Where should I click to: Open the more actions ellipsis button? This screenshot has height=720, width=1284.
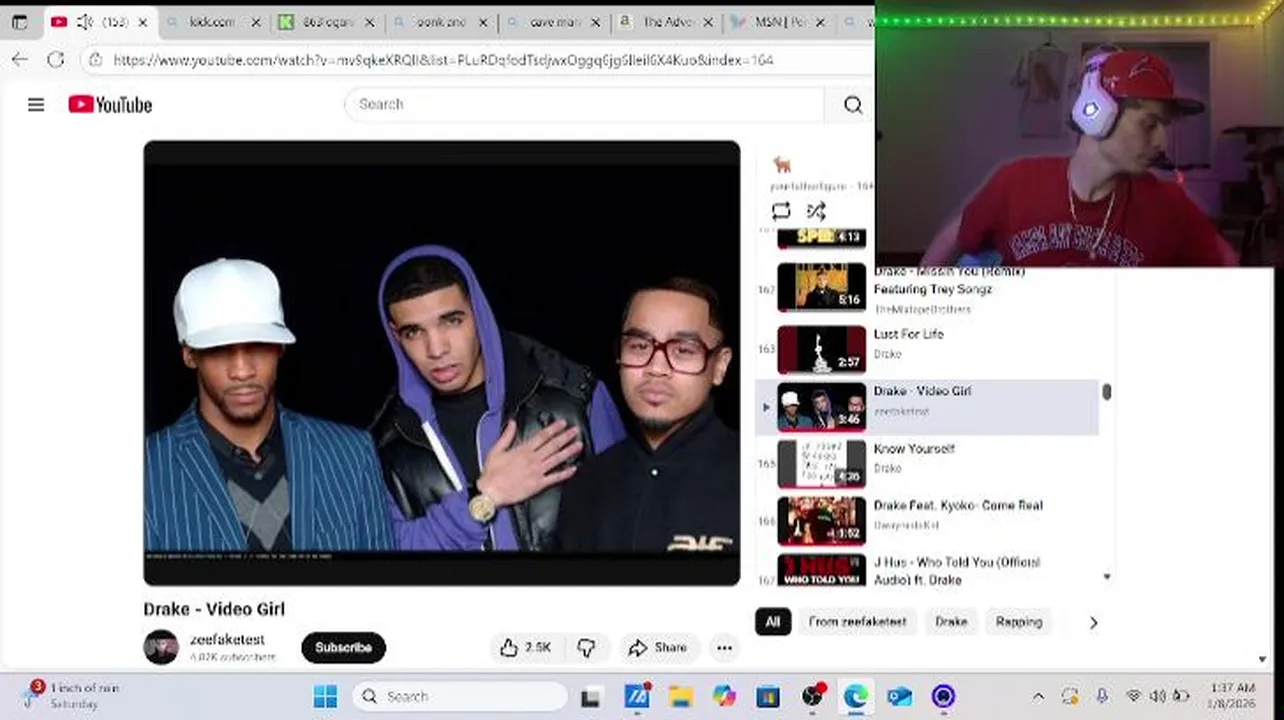click(725, 648)
